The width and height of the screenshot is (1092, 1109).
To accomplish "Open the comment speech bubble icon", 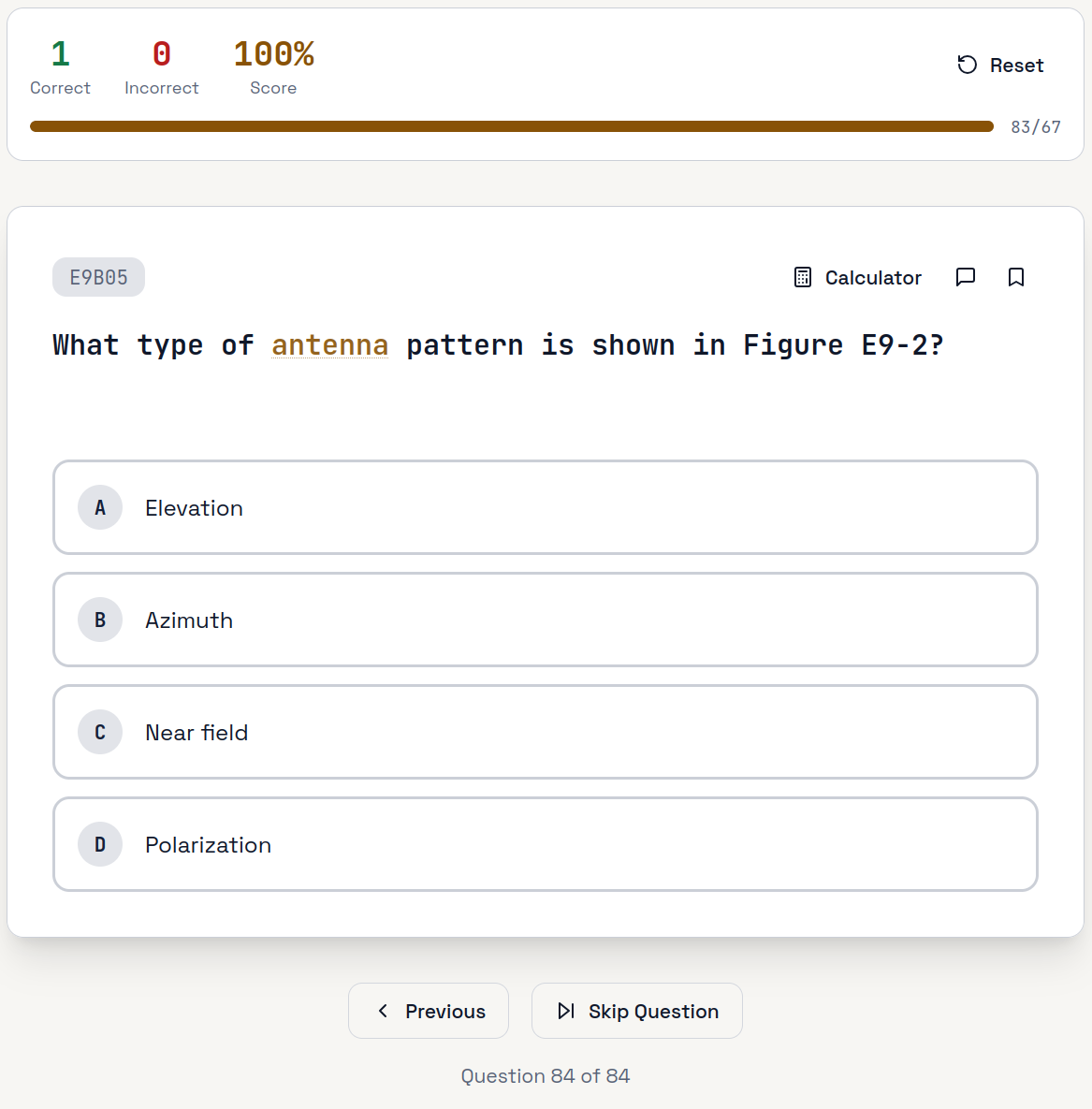I will point(965,277).
